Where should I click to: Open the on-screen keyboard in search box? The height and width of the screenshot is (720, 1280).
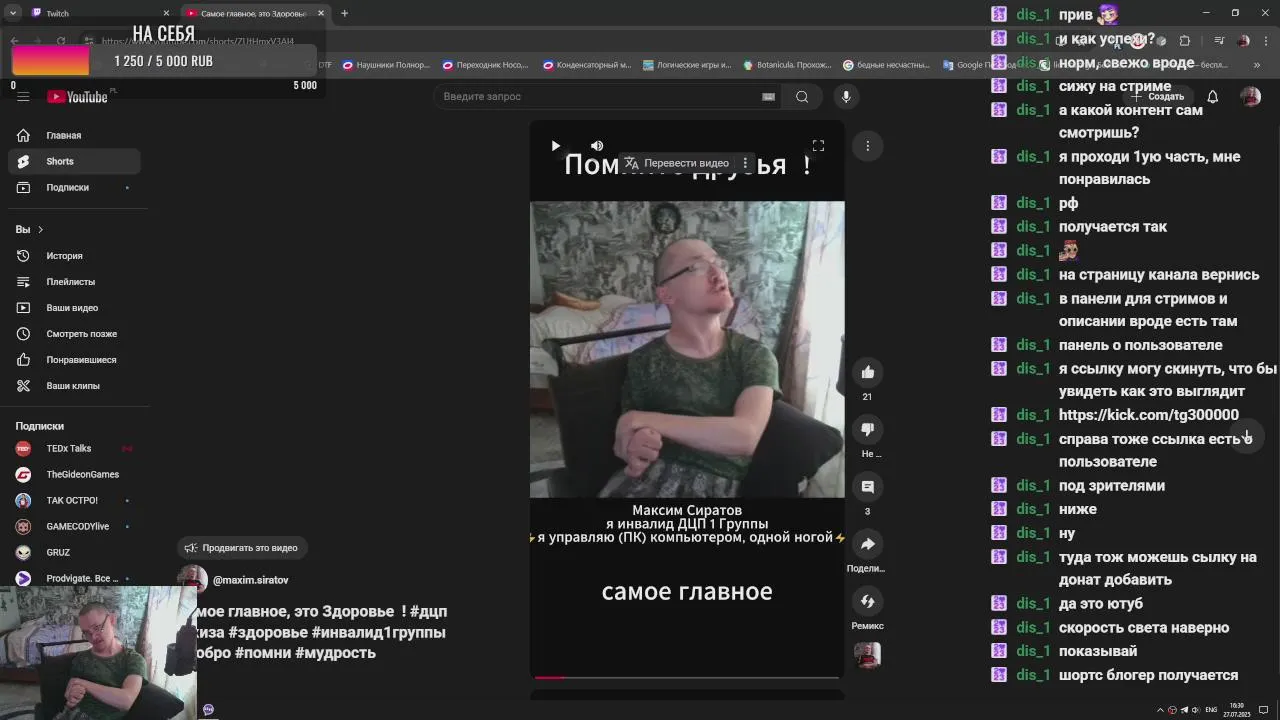tap(768, 97)
